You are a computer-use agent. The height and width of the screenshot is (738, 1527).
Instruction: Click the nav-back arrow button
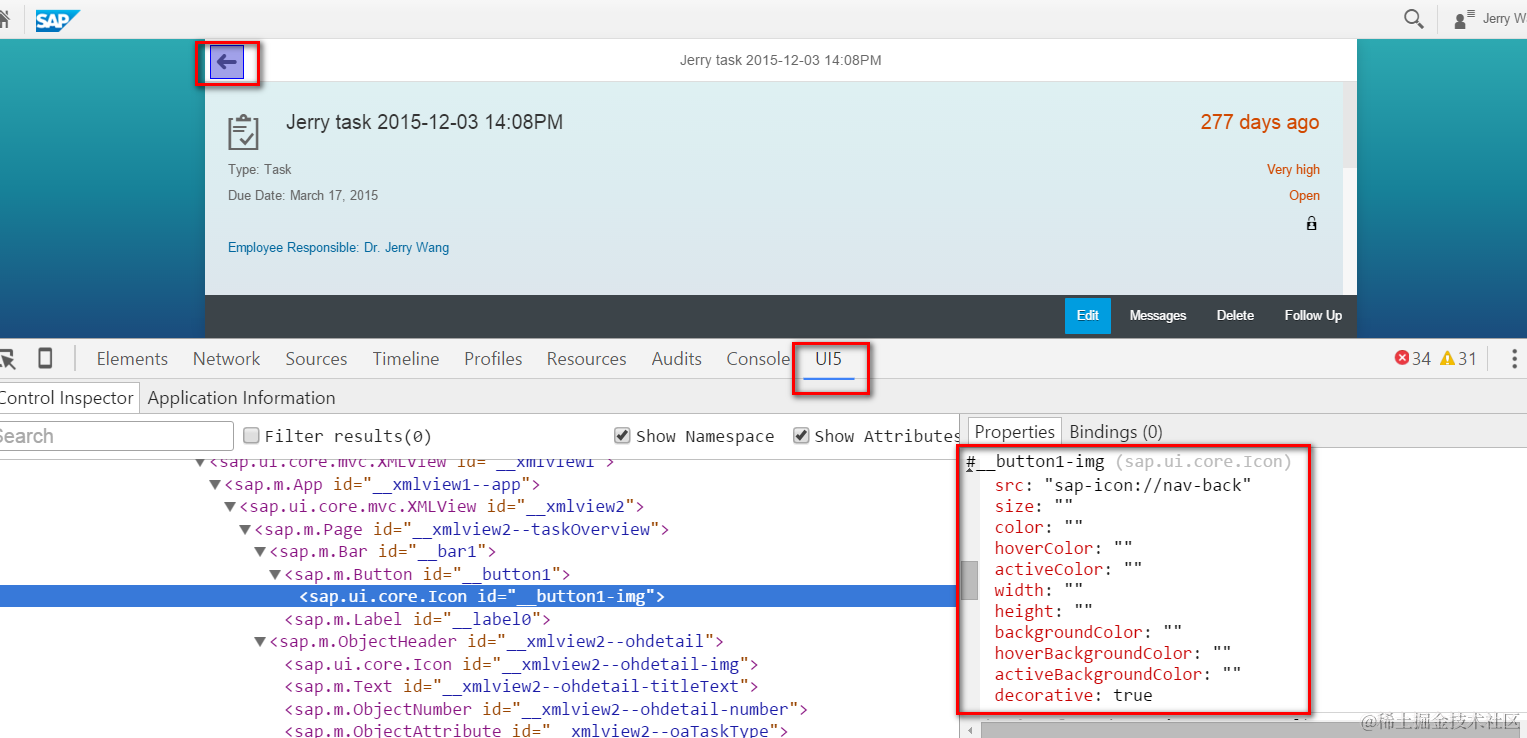point(227,62)
